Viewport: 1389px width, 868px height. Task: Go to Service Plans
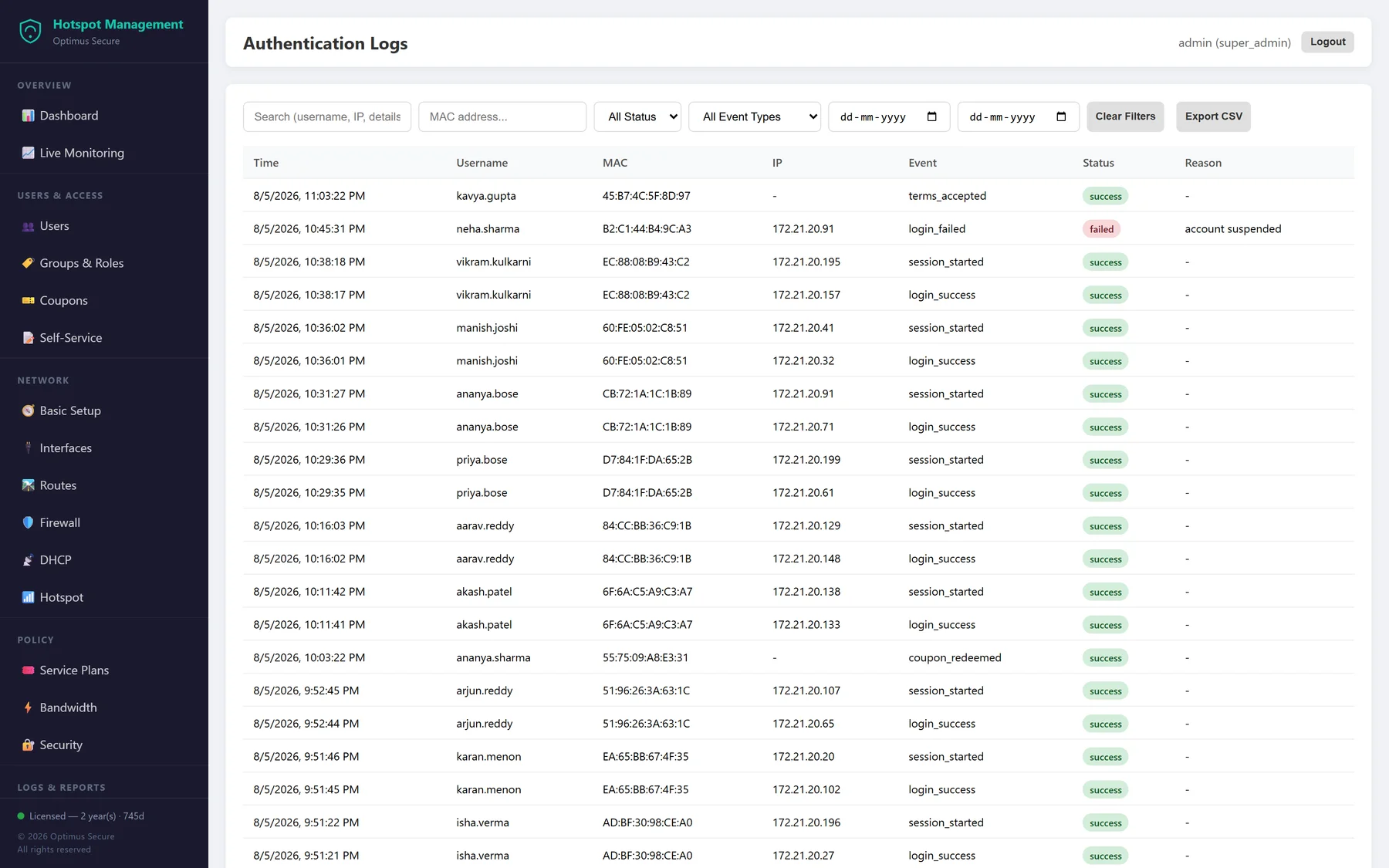74,670
